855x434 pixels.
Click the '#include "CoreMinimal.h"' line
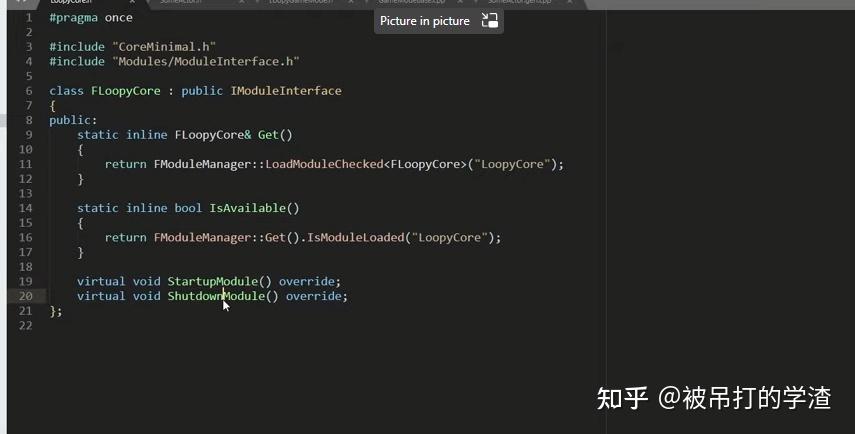(x=133, y=47)
